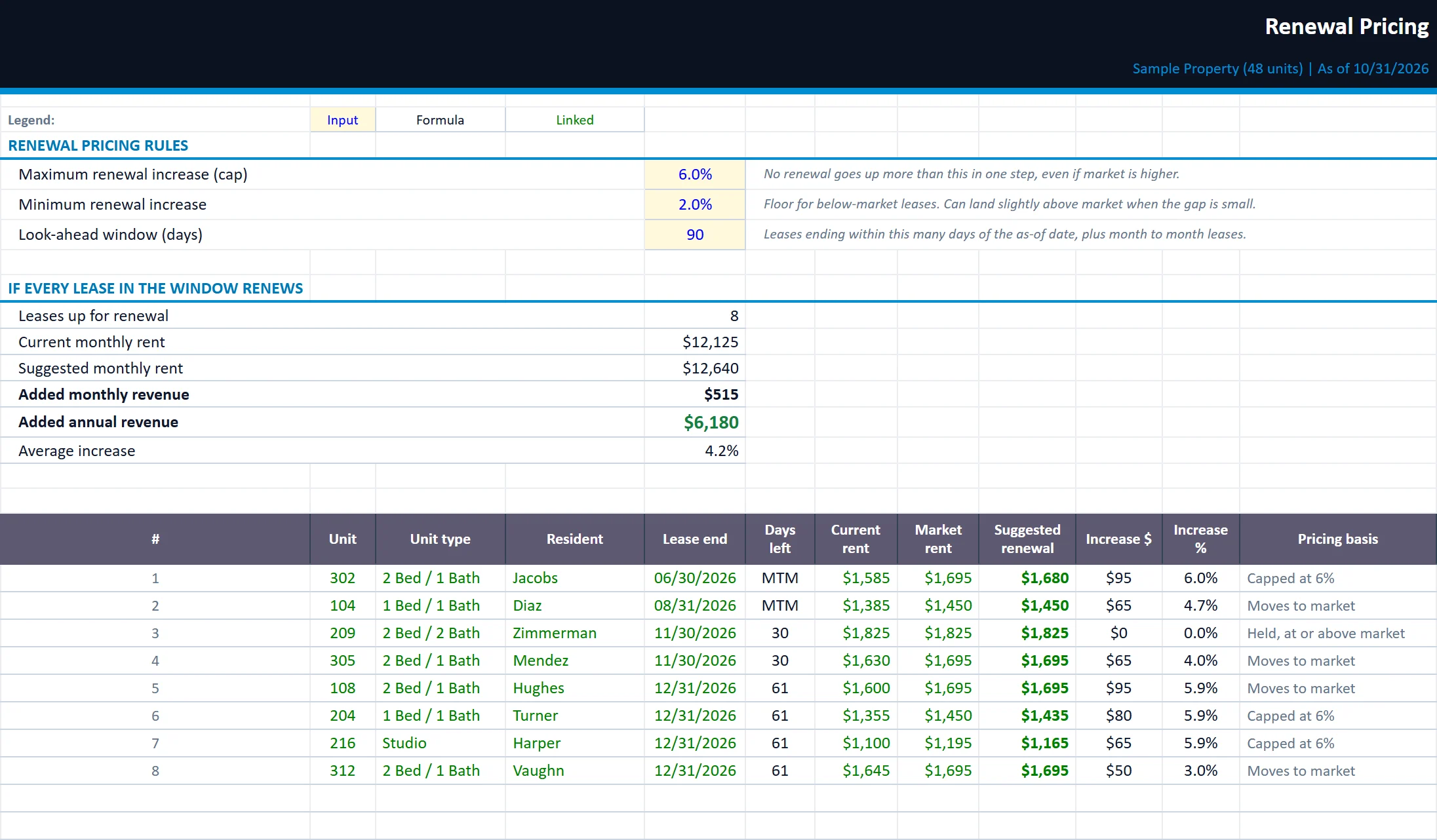Select the minimum renewal increase 2.0% input cell
1437x840 pixels.
coord(695,204)
